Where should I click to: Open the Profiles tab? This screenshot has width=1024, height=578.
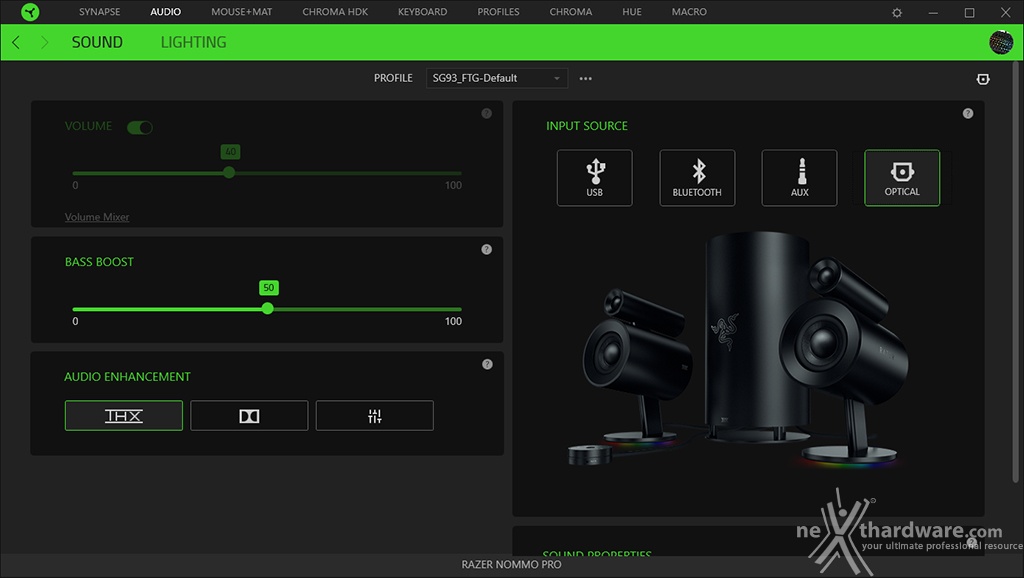coord(498,12)
